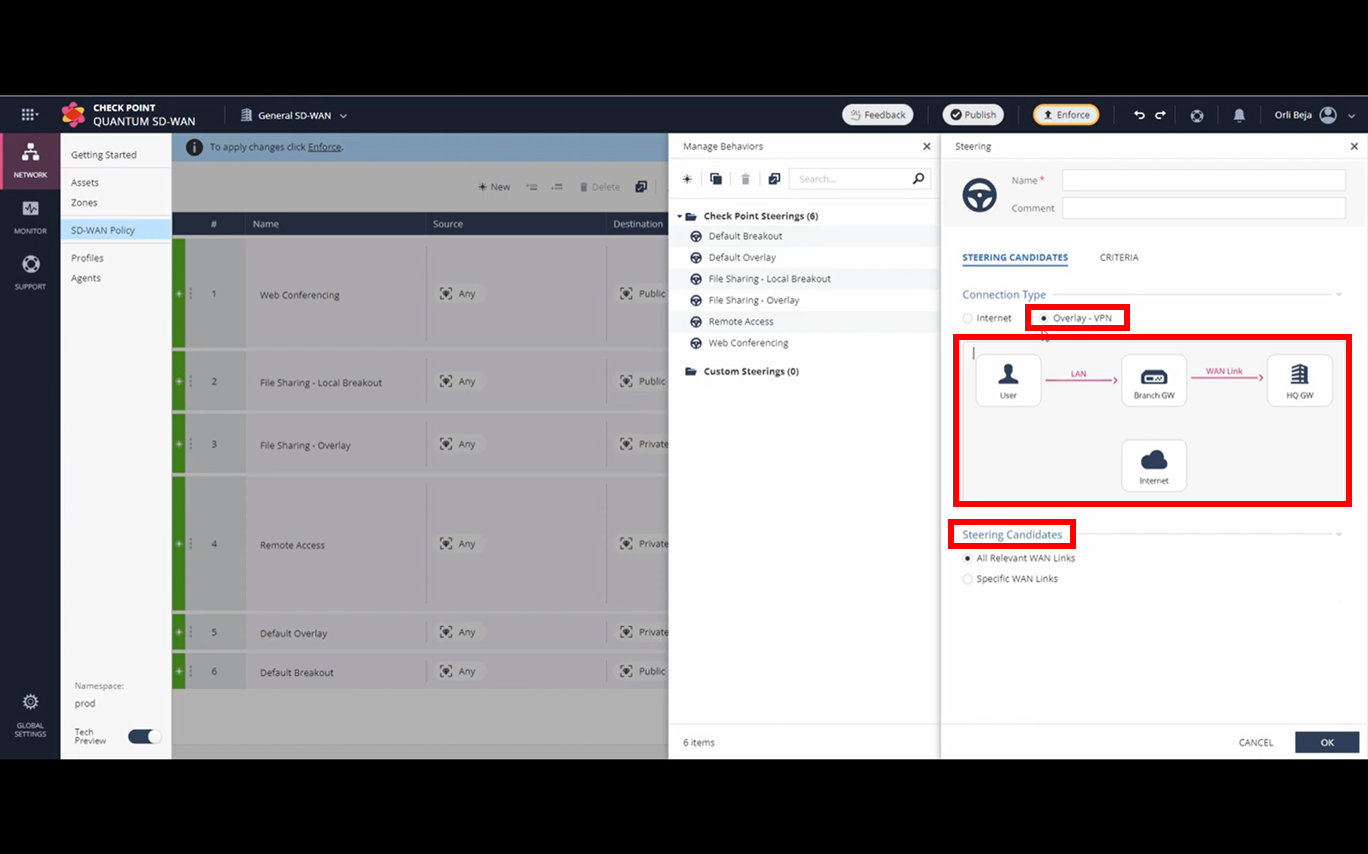Click the search magnifier in Manage Behaviors

[918, 179]
